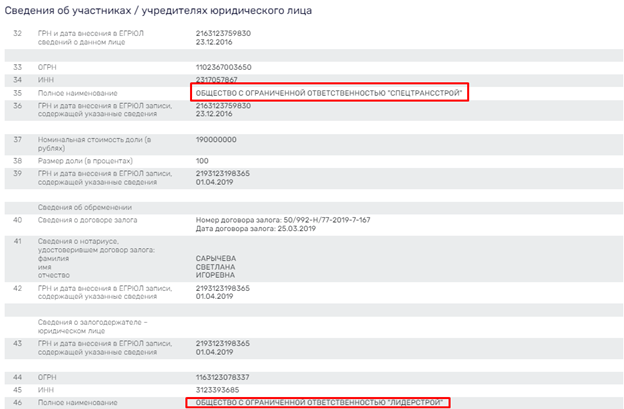The image size is (624, 409).
Task: Select ОГРН value 1163123078337
Action: point(222,377)
